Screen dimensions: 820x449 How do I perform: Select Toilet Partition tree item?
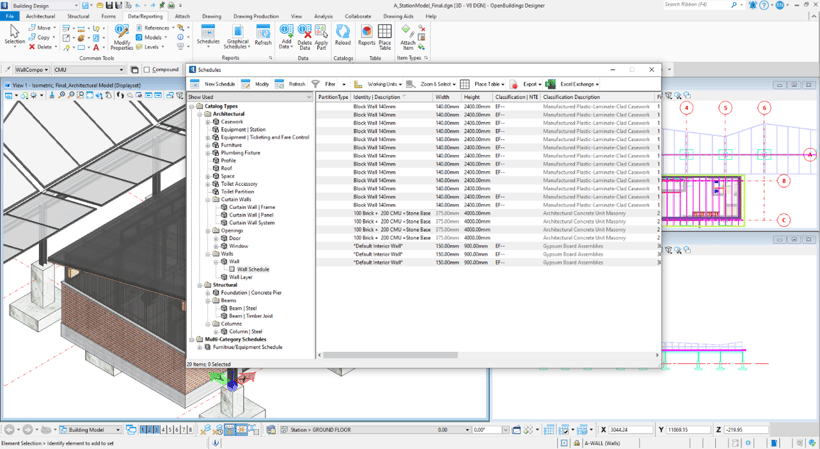[237, 191]
